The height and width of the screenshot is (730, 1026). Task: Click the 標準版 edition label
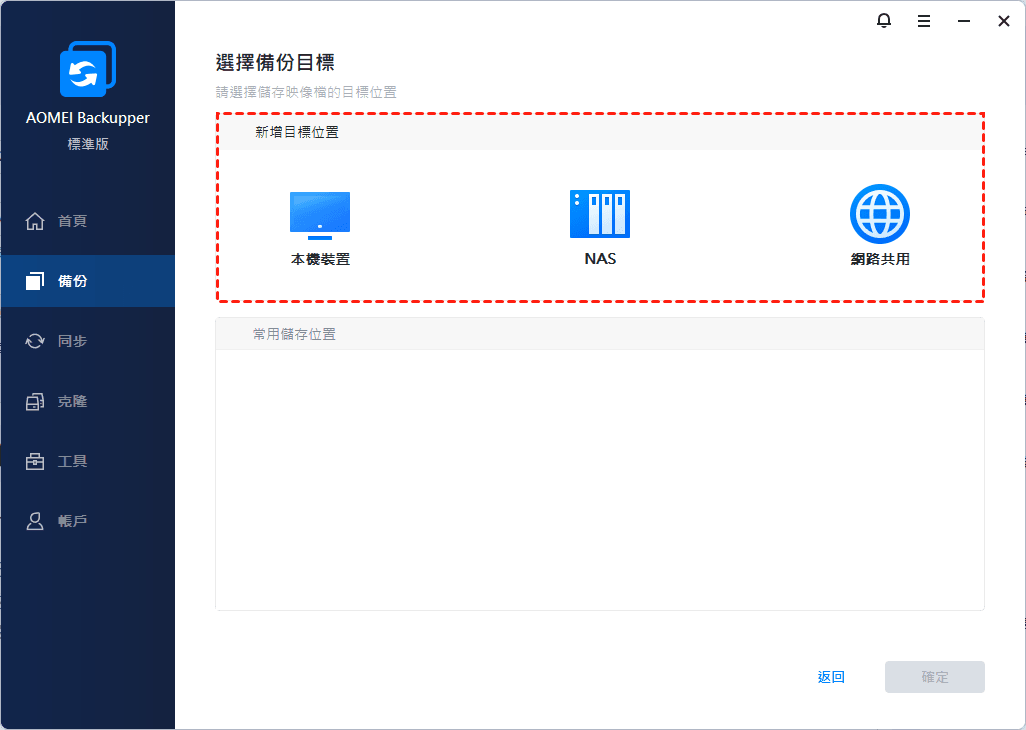88,144
